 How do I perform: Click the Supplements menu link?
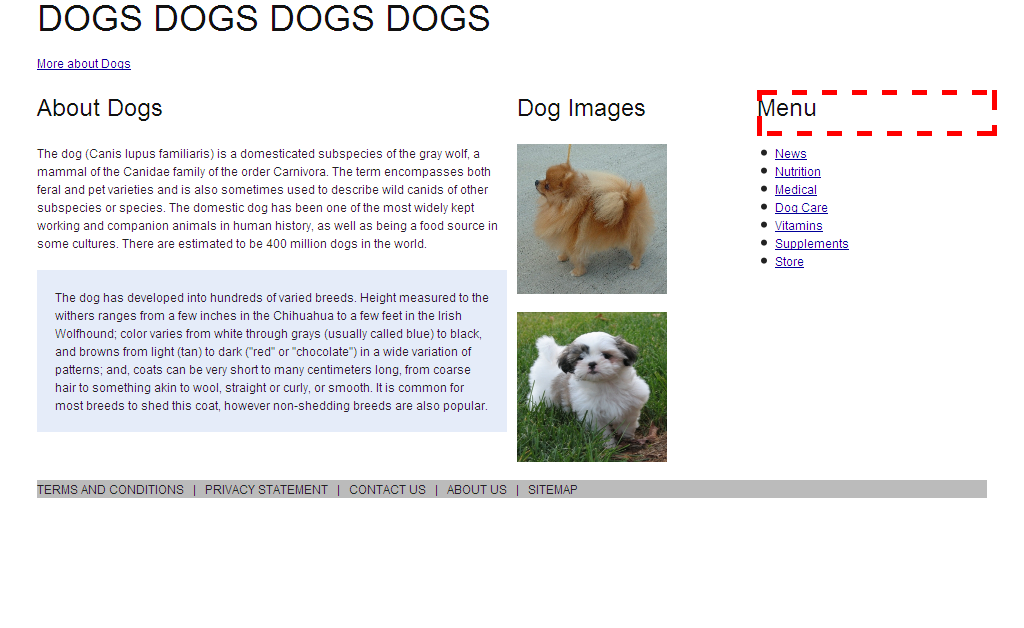tap(811, 243)
